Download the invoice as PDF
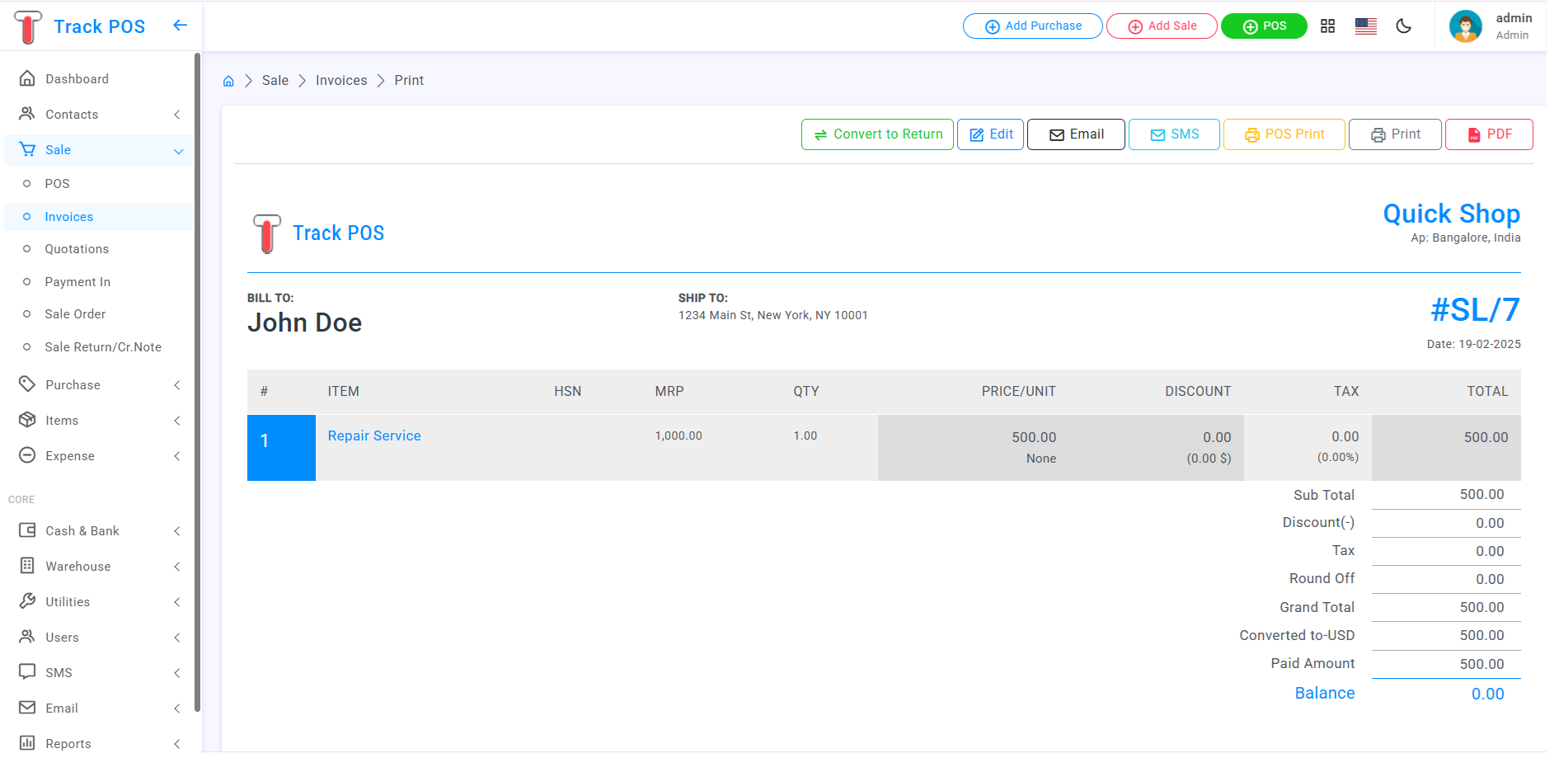This screenshot has height=758, width=1568. (x=1488, y=134)
